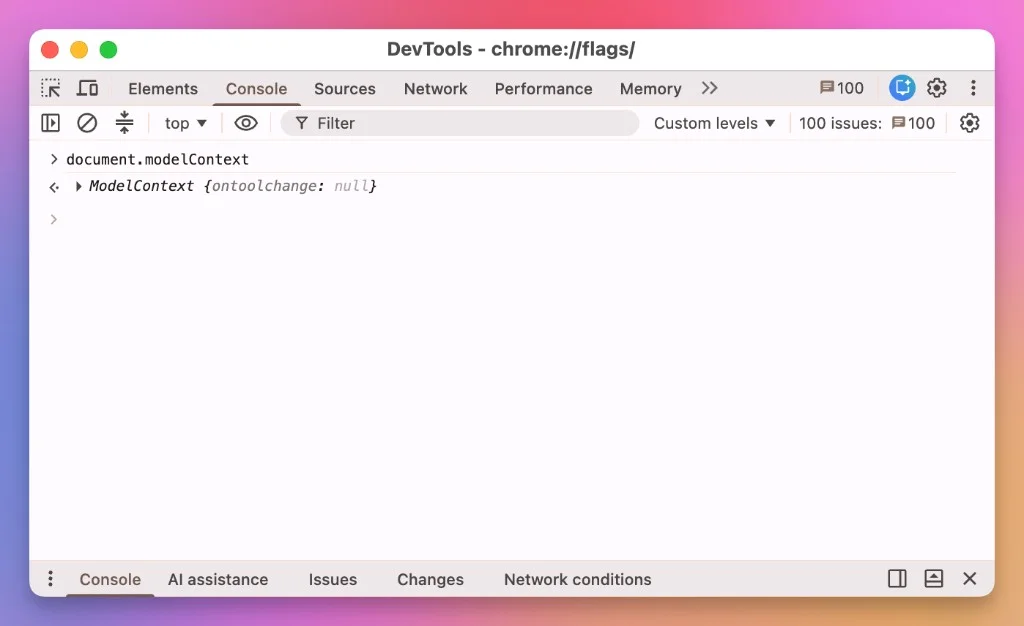Toggle the console sidebar panel icon
1024x626 pixels.
coord(50,123)
